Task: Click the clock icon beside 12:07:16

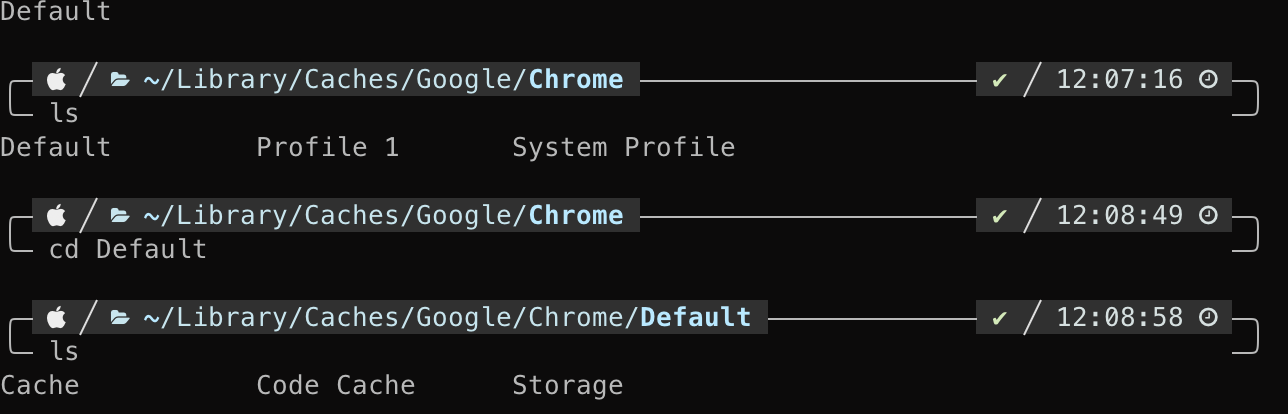Action: [x=1208, y=79]
